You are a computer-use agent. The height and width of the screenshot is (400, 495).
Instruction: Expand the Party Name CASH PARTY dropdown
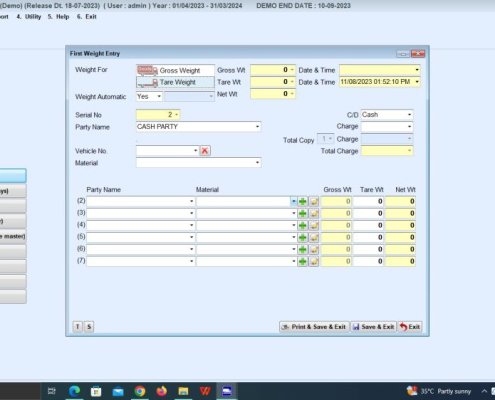(257, 127)
